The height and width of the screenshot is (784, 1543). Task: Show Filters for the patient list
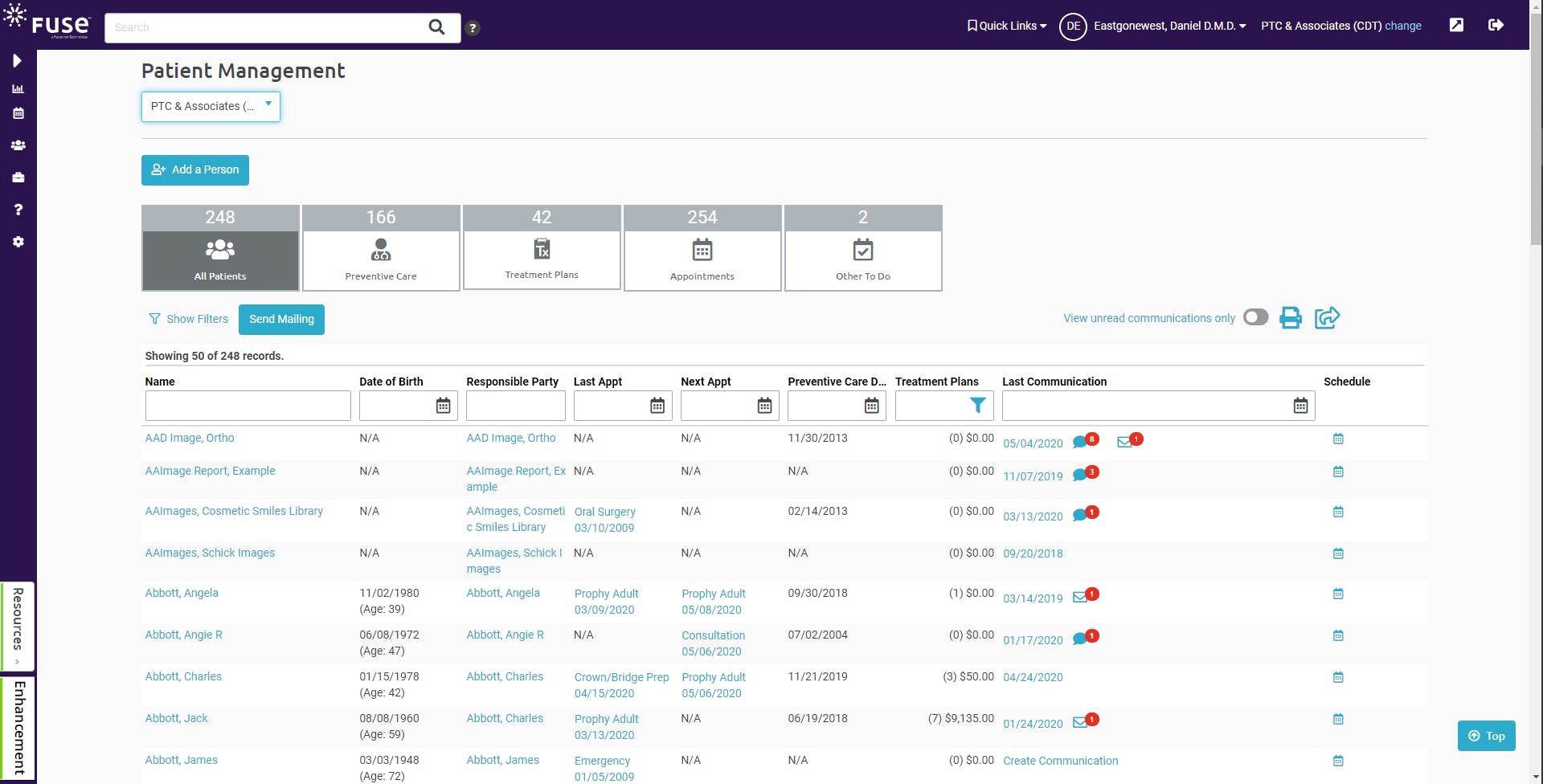tap(188, 319)
